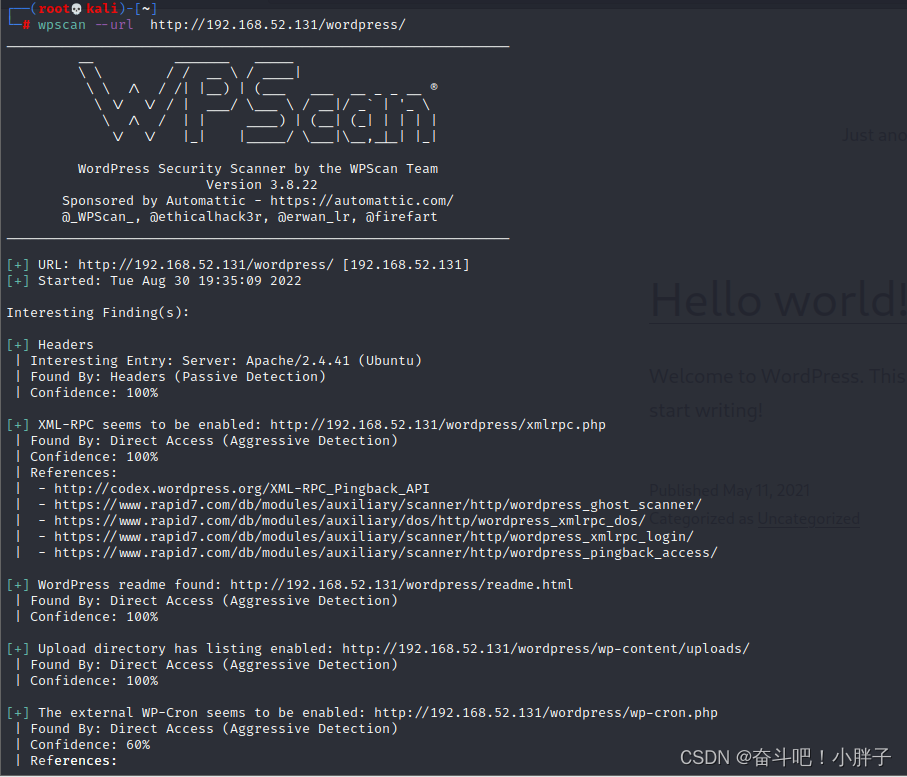Screen dimensions: 907x777
Task: Open the https://automattic.com/ sponsor link
Action: click(362, 201)
